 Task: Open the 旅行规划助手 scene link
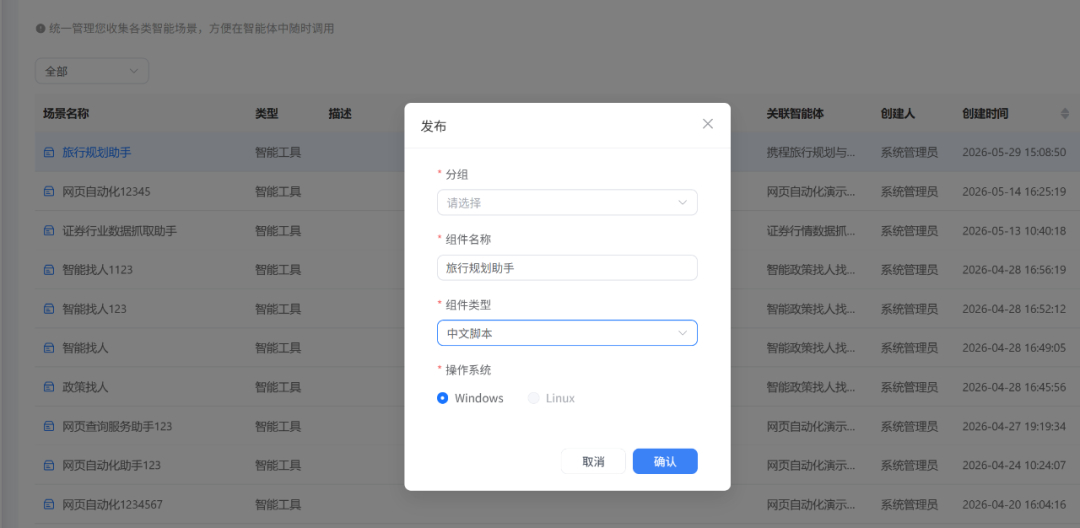pos(96,153)
